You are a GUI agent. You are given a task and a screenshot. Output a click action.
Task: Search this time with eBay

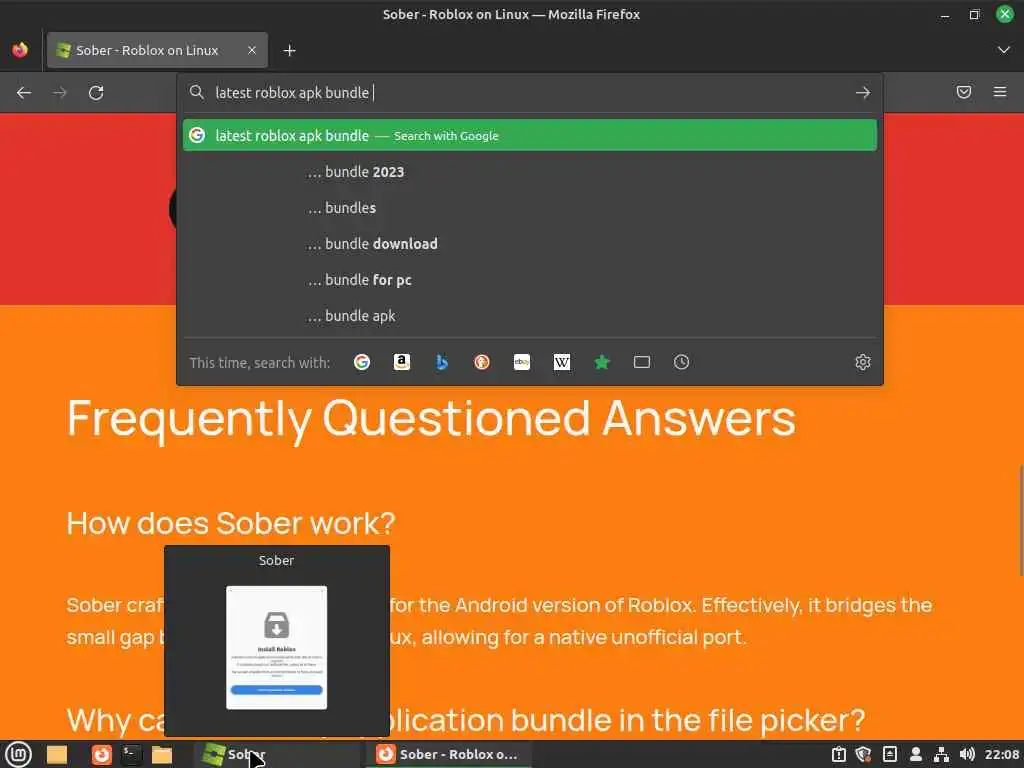[x=522, y=362]
